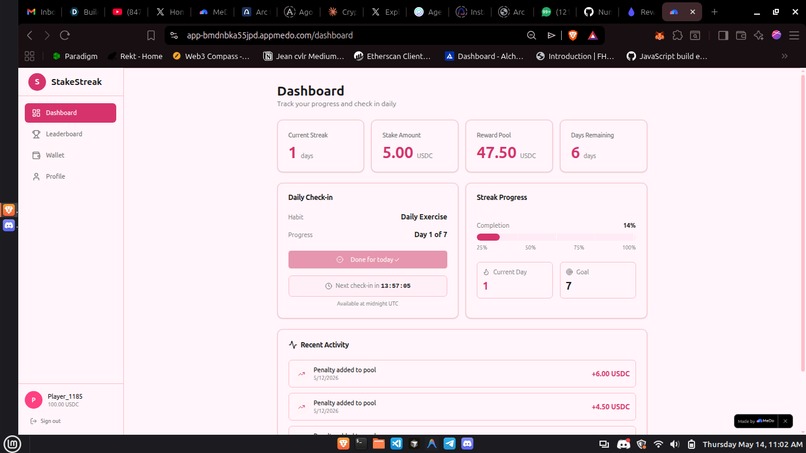The height and width of the screenshot is (453, 806).
Task: Click the Brave Shields lion icon
Action: tap(573, 35)
